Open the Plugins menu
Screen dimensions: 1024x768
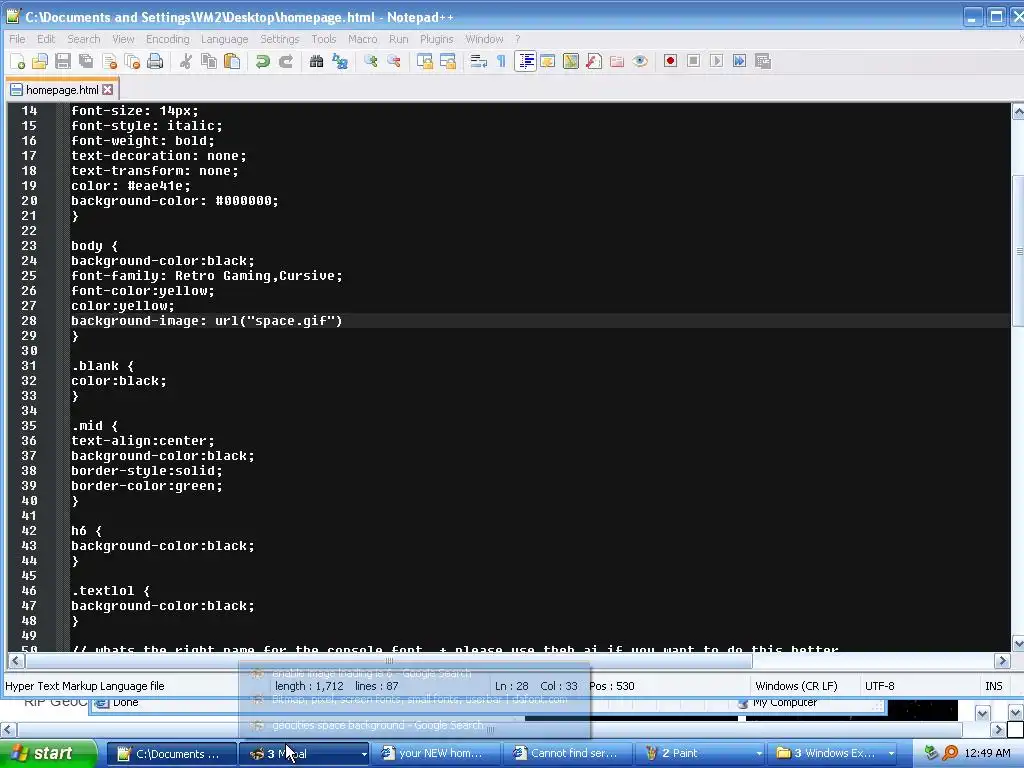tap(436, 39)
